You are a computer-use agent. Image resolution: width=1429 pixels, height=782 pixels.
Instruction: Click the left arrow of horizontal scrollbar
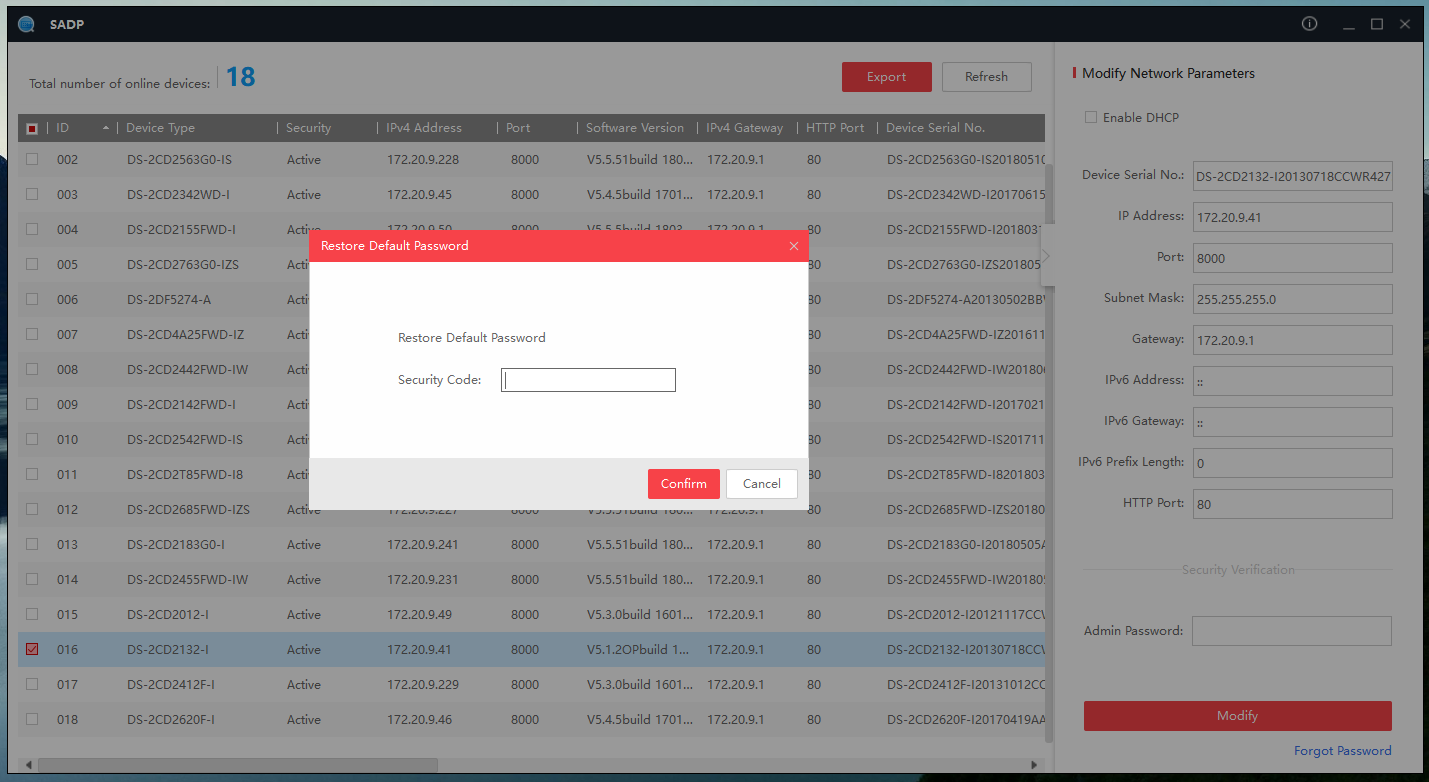pyautogui.click(x=27, y=764)
